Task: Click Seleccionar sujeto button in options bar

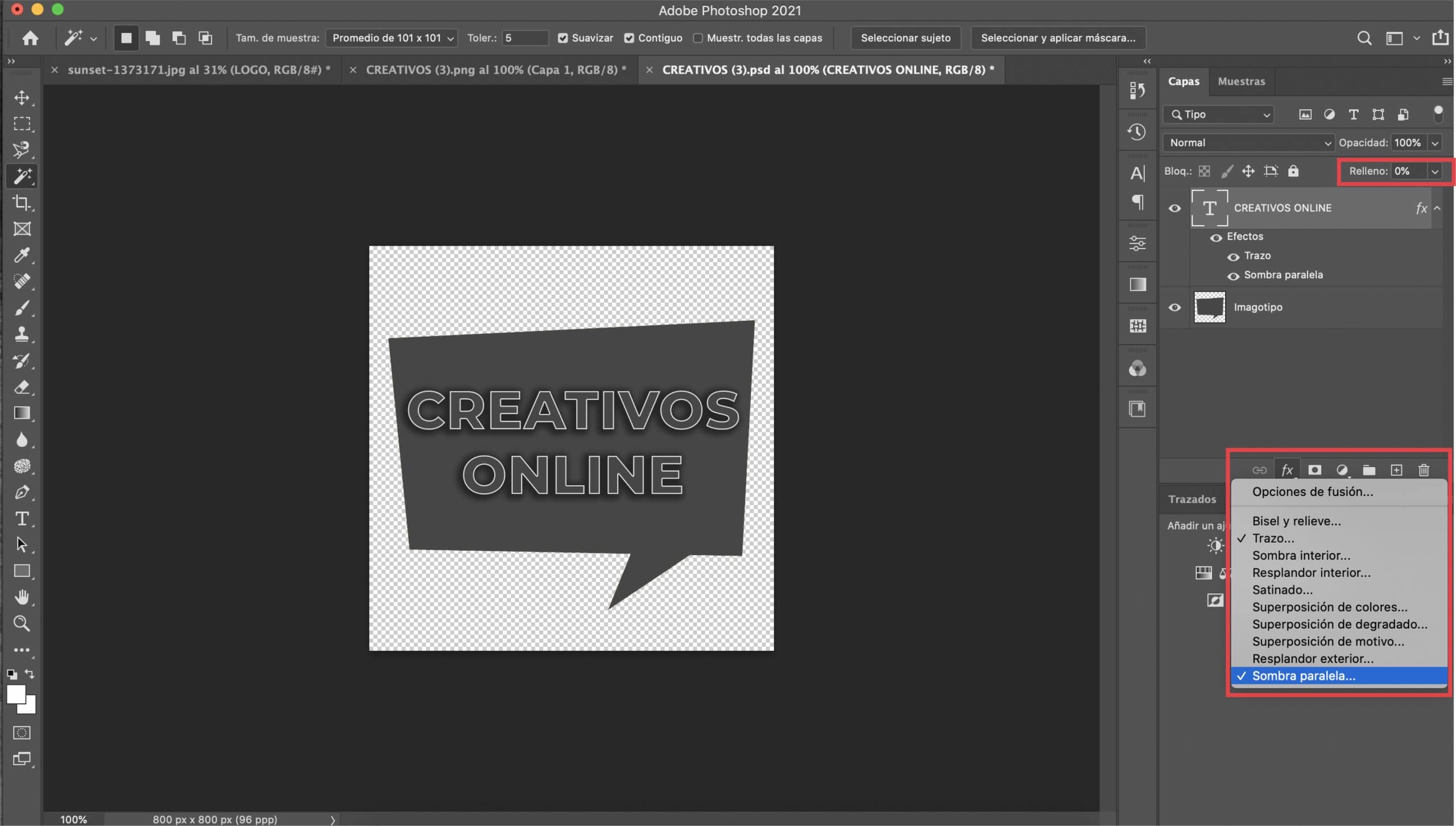Action: pos(905,37)
